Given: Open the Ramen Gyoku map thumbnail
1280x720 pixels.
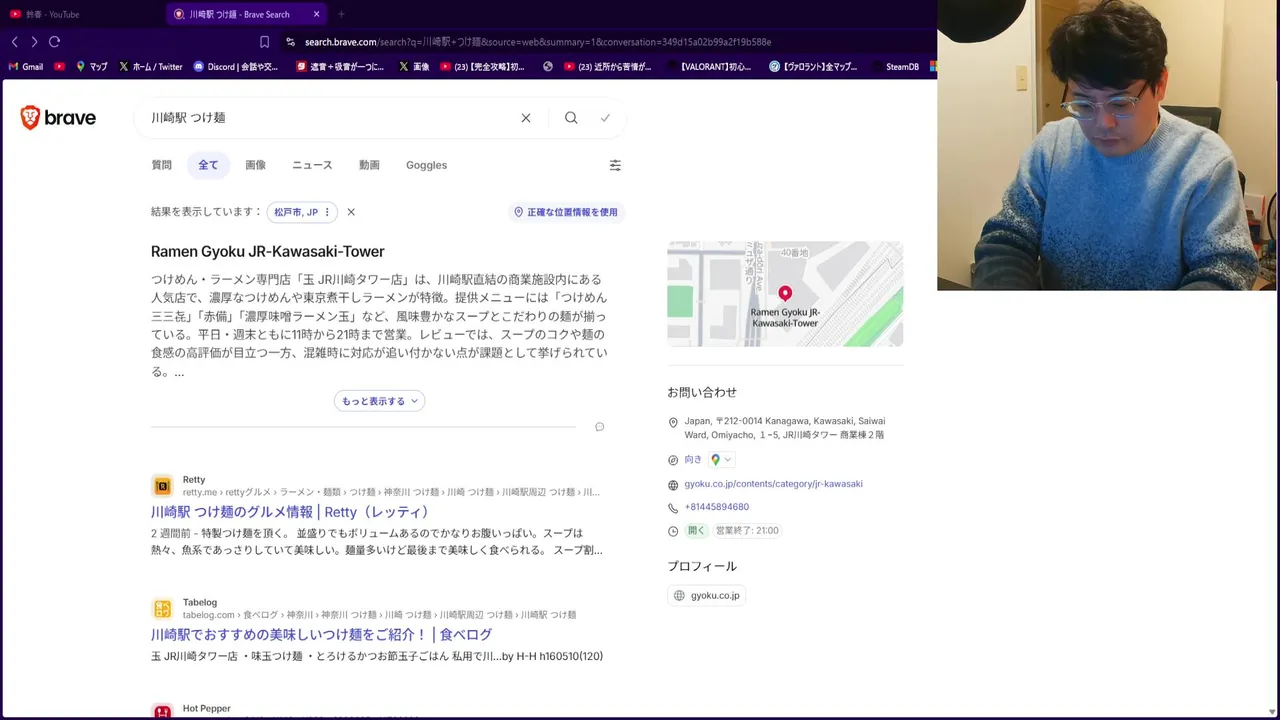Looking at the screenshot, I should 785,294.
